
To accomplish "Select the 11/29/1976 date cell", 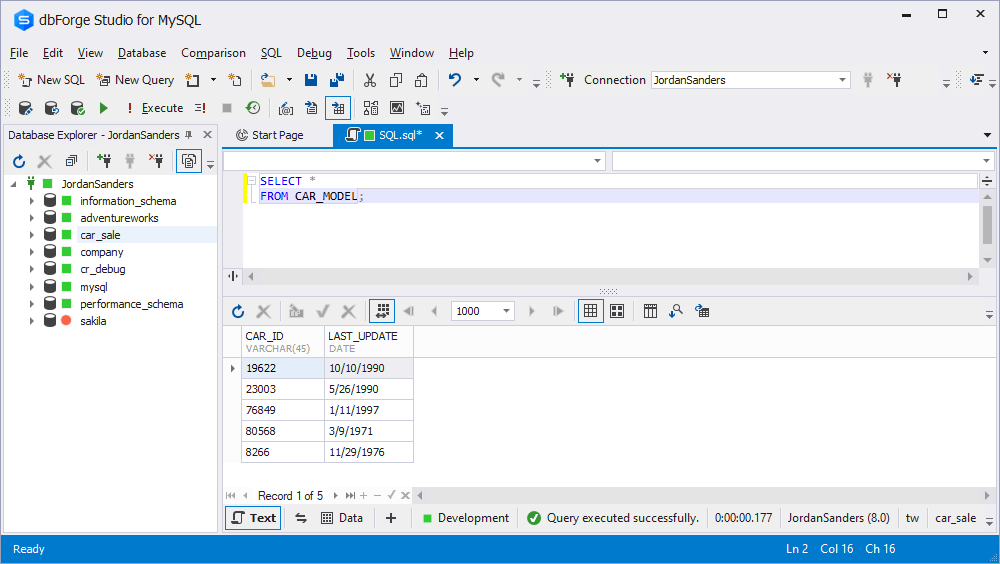I will [369, 452].
